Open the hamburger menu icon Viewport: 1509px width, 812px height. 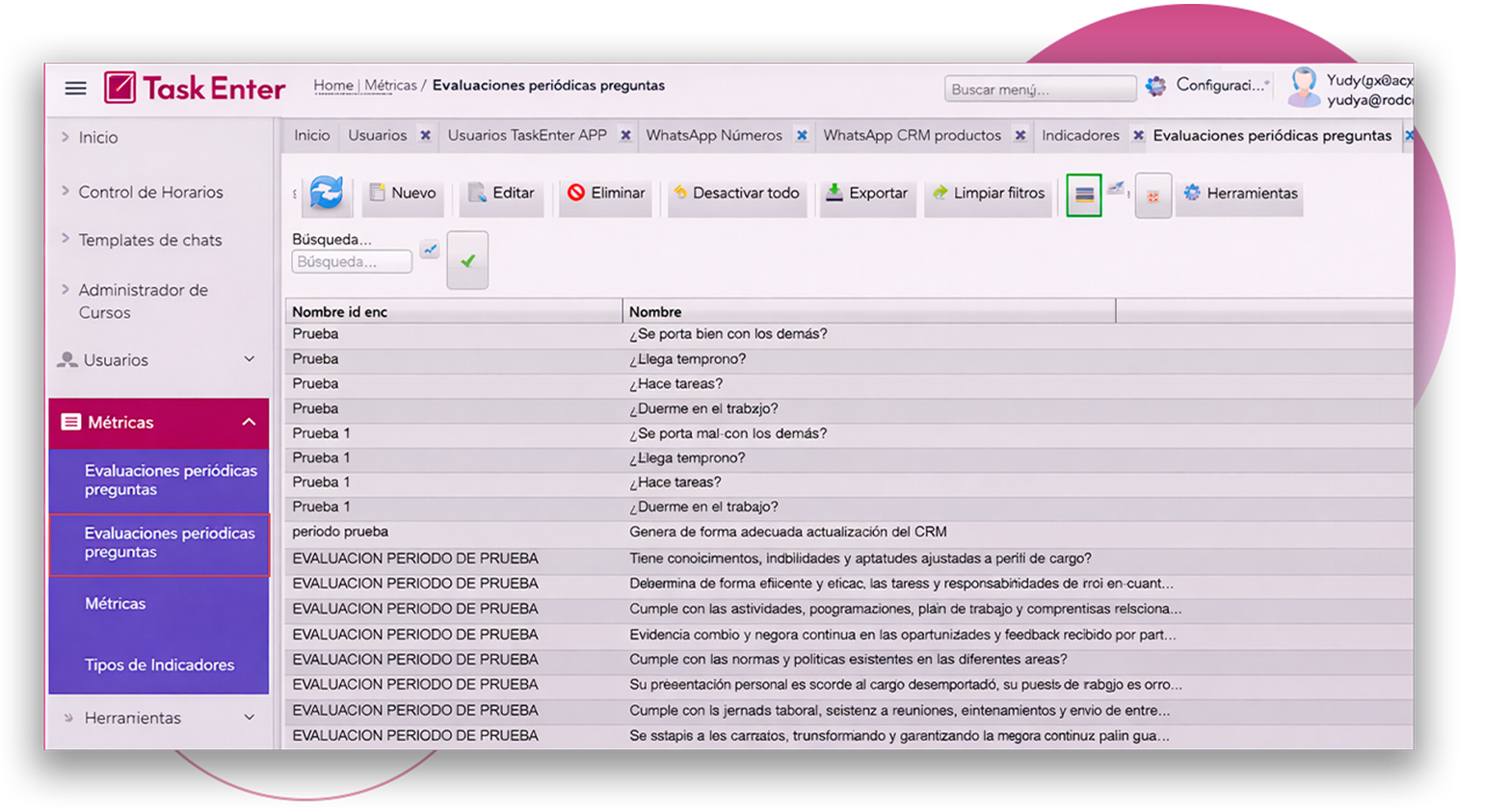(75, 89)
